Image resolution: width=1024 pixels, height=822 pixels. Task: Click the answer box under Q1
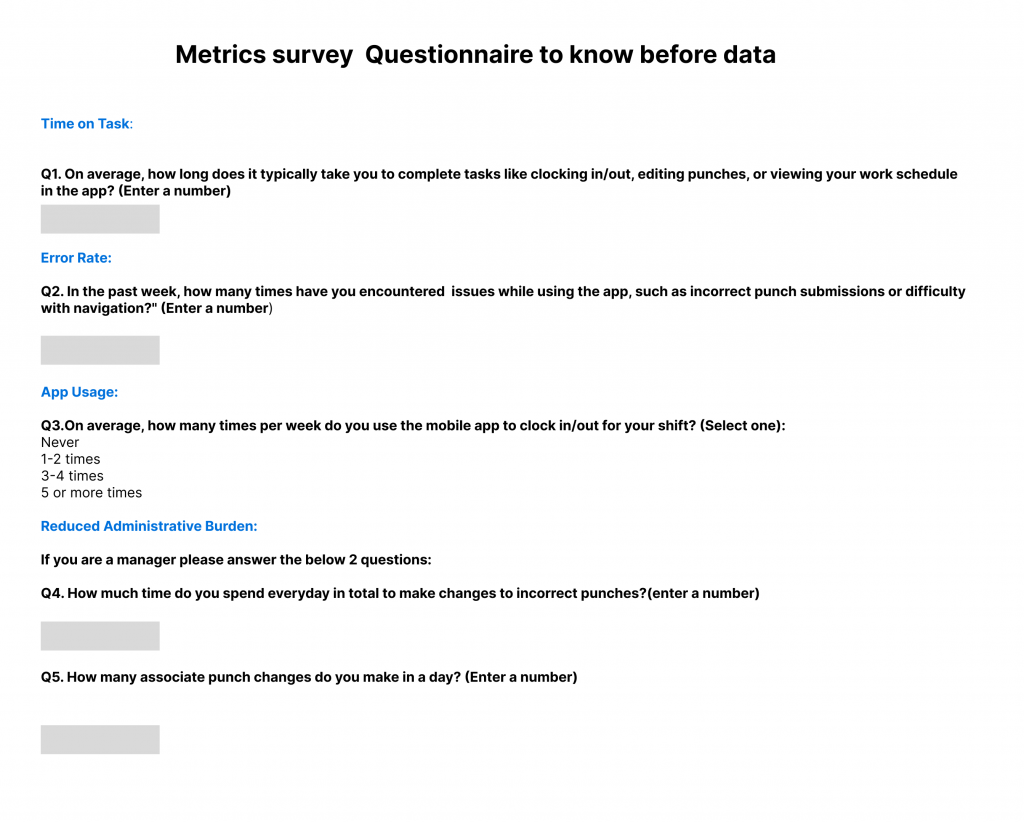100,219
